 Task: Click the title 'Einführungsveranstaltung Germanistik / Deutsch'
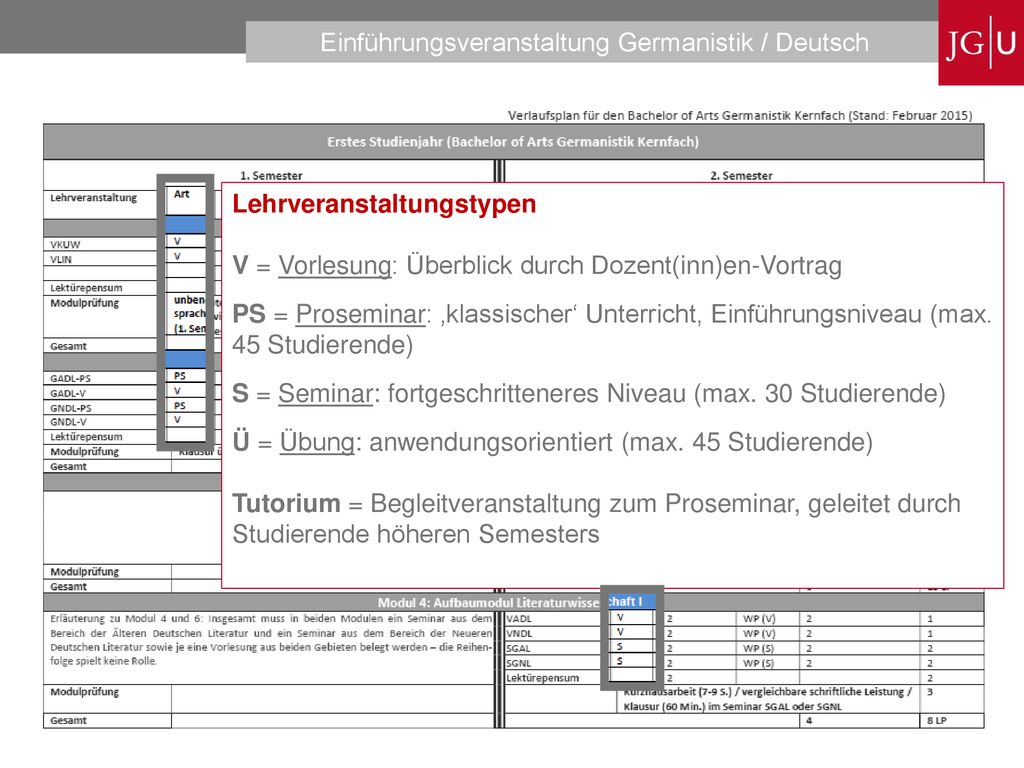tap(594, 42)
